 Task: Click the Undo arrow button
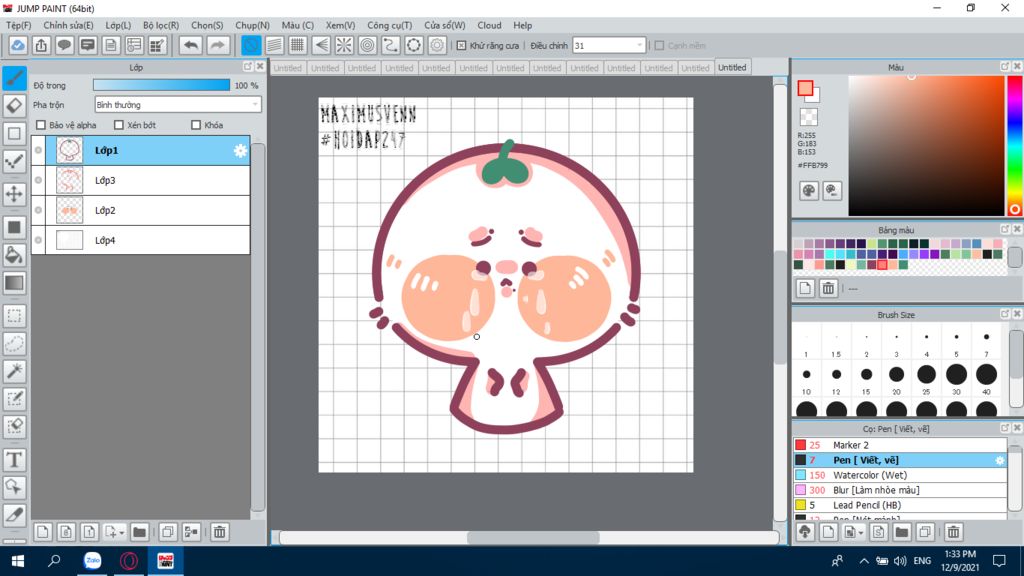click(191, 45)
